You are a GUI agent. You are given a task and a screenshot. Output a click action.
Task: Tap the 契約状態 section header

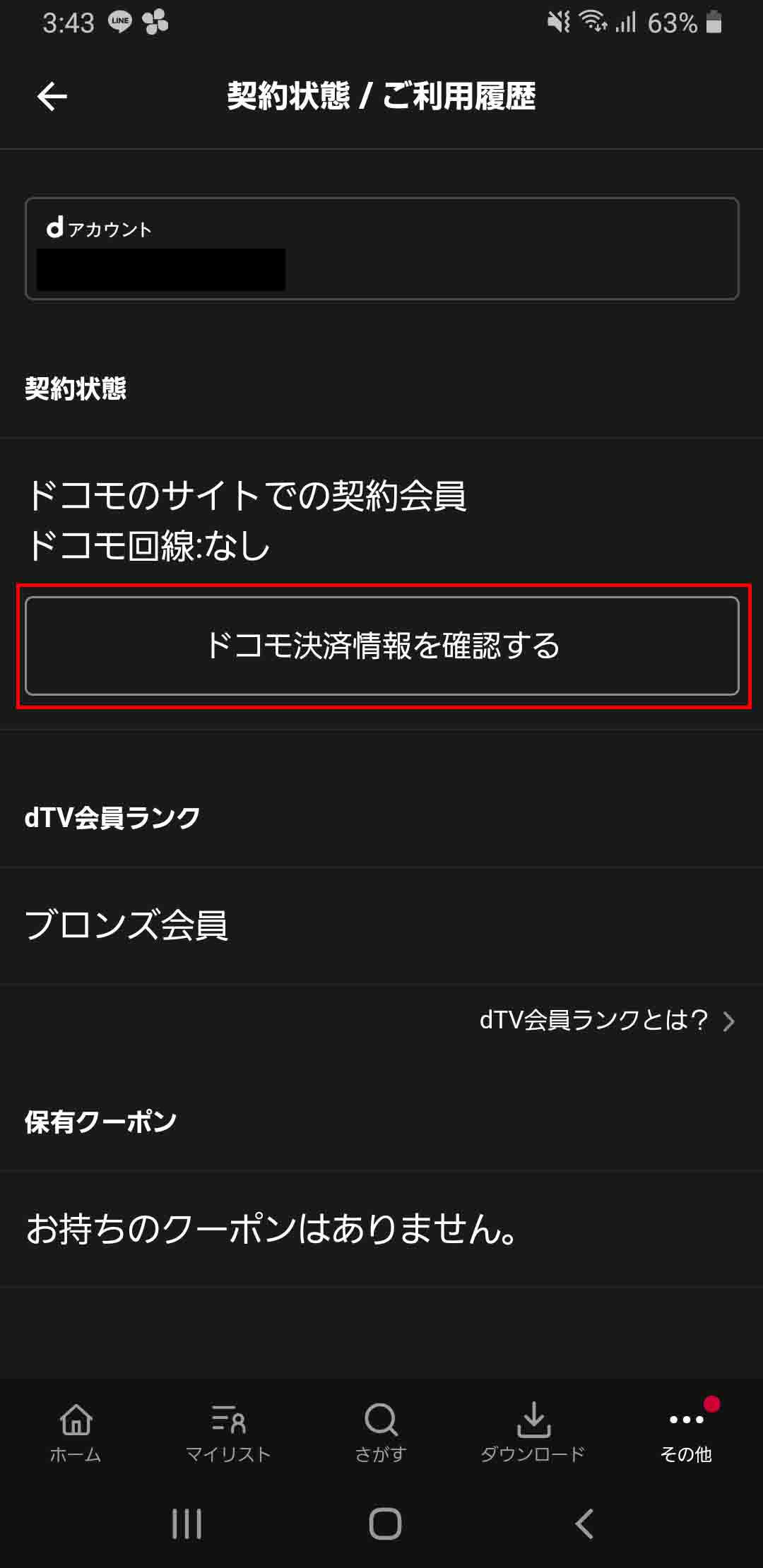(x=76, y=388)
